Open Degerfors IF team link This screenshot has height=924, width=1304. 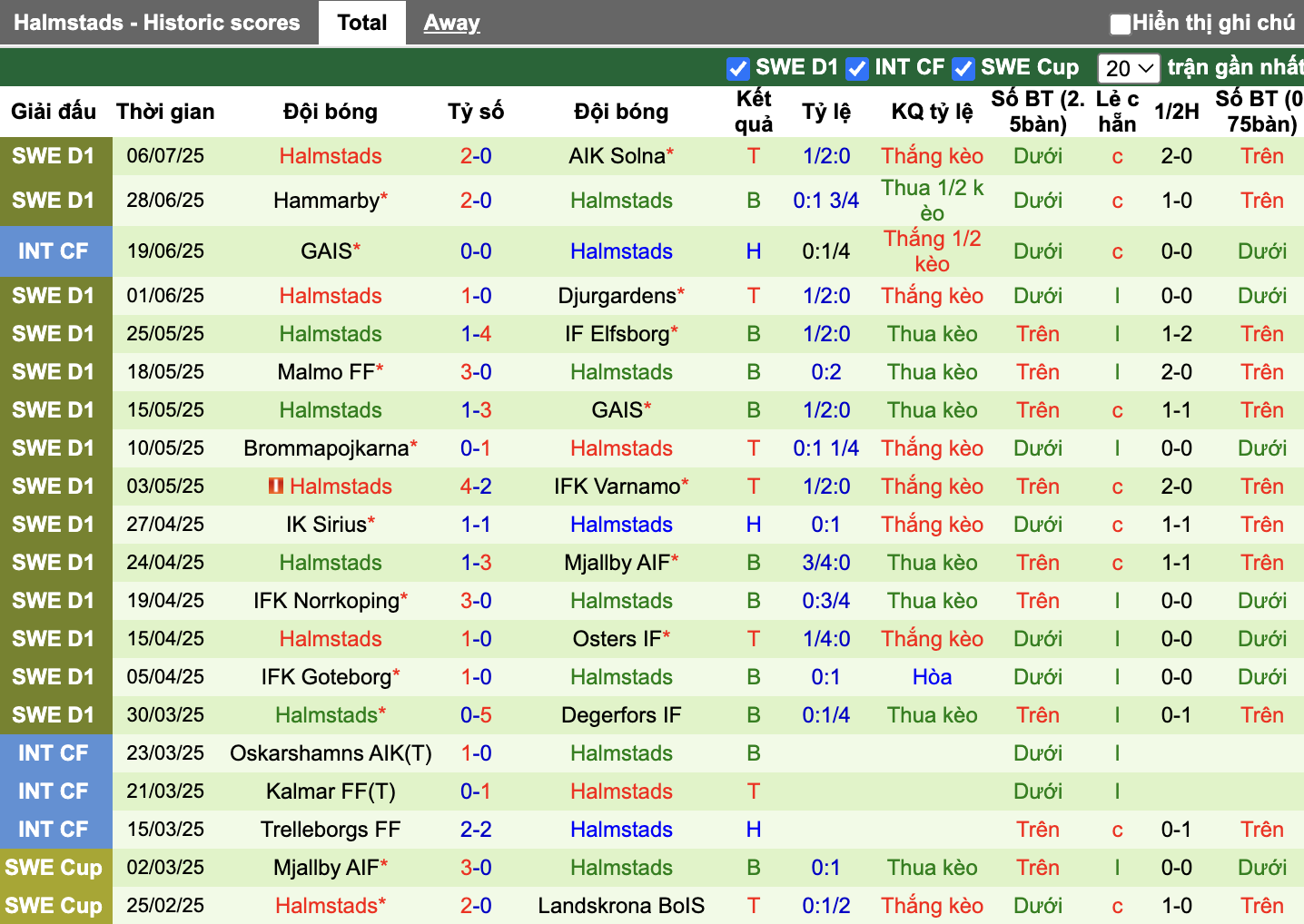[621, 715]
